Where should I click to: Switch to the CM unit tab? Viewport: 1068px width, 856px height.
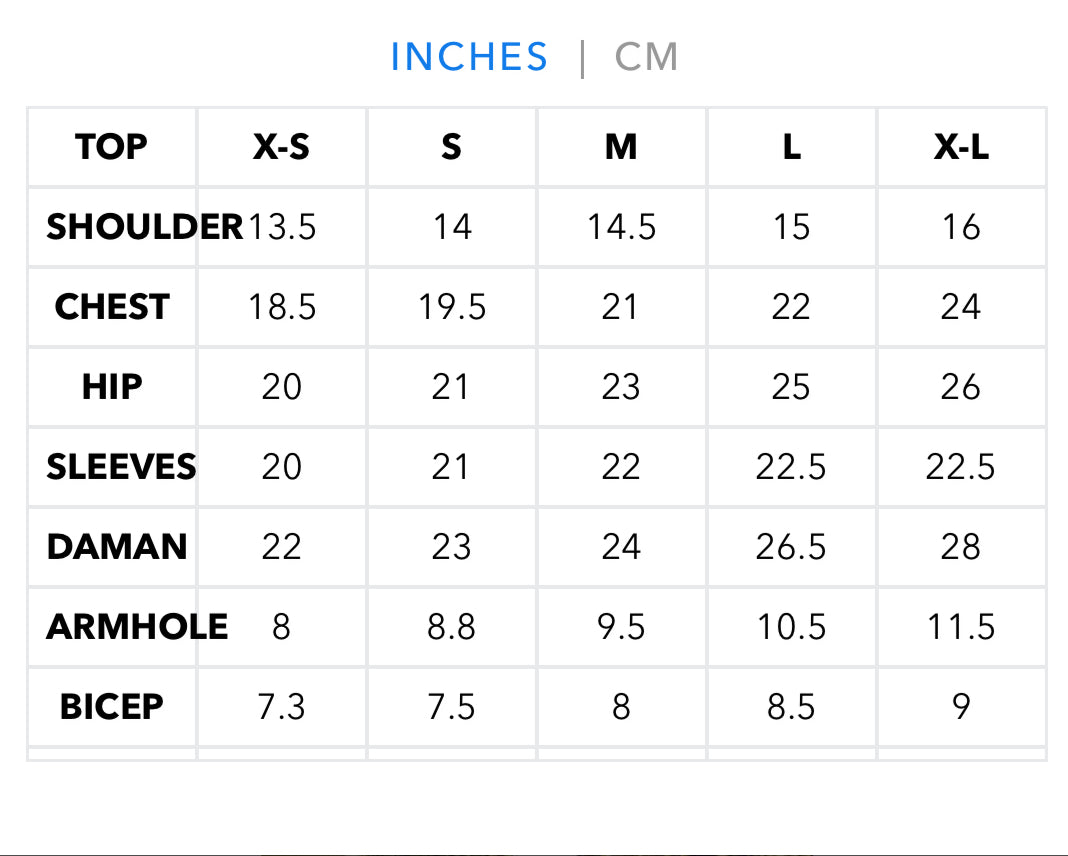[646, 57]
